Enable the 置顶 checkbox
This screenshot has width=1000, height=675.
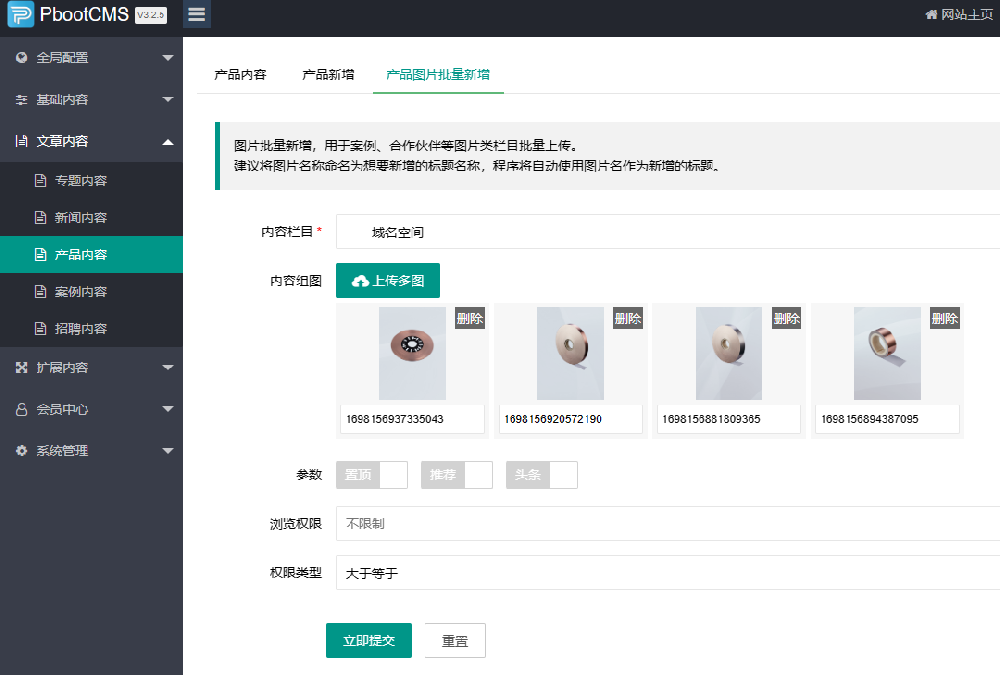pyautogui.click(x=396, y=475)
